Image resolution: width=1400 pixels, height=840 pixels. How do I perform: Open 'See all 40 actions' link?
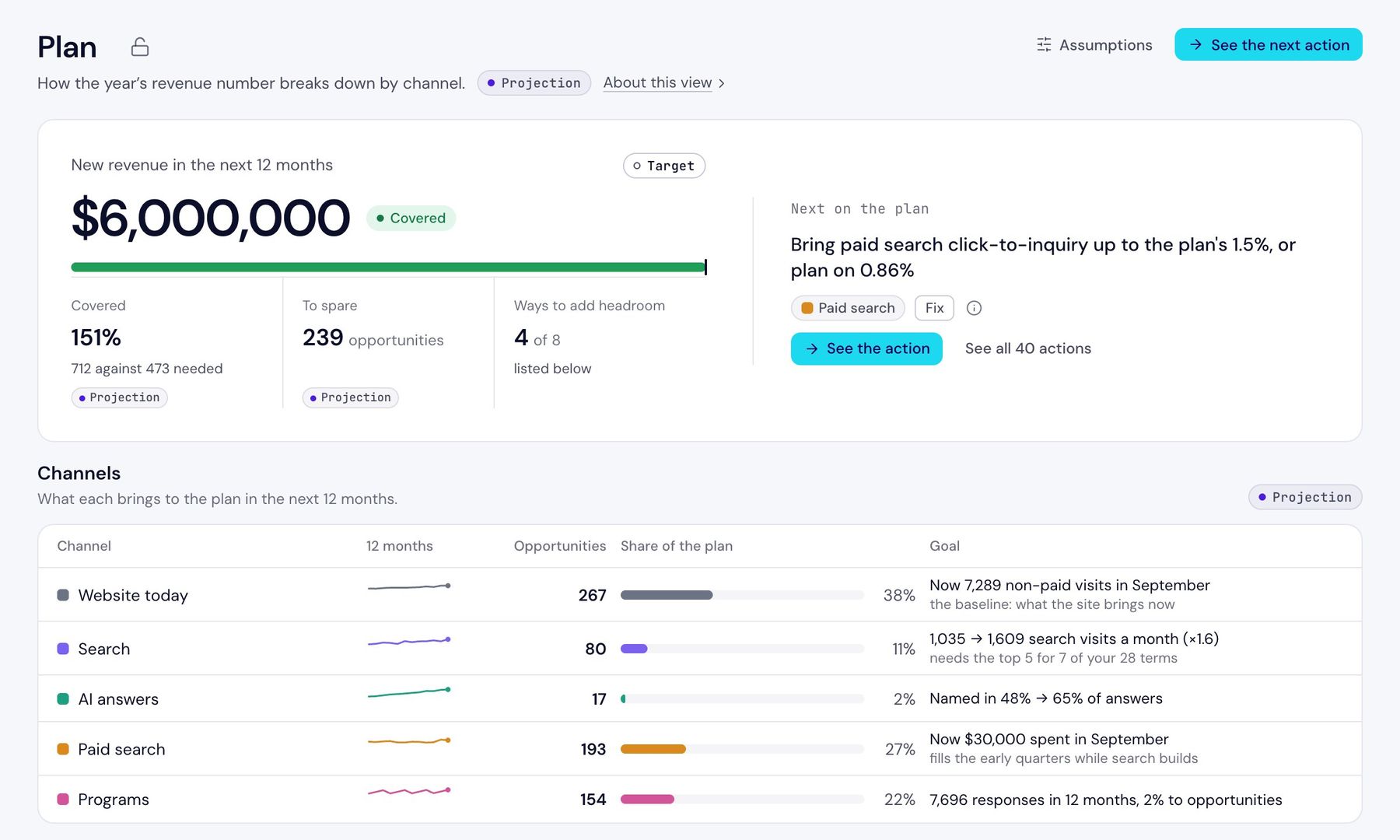[1027, 348]
